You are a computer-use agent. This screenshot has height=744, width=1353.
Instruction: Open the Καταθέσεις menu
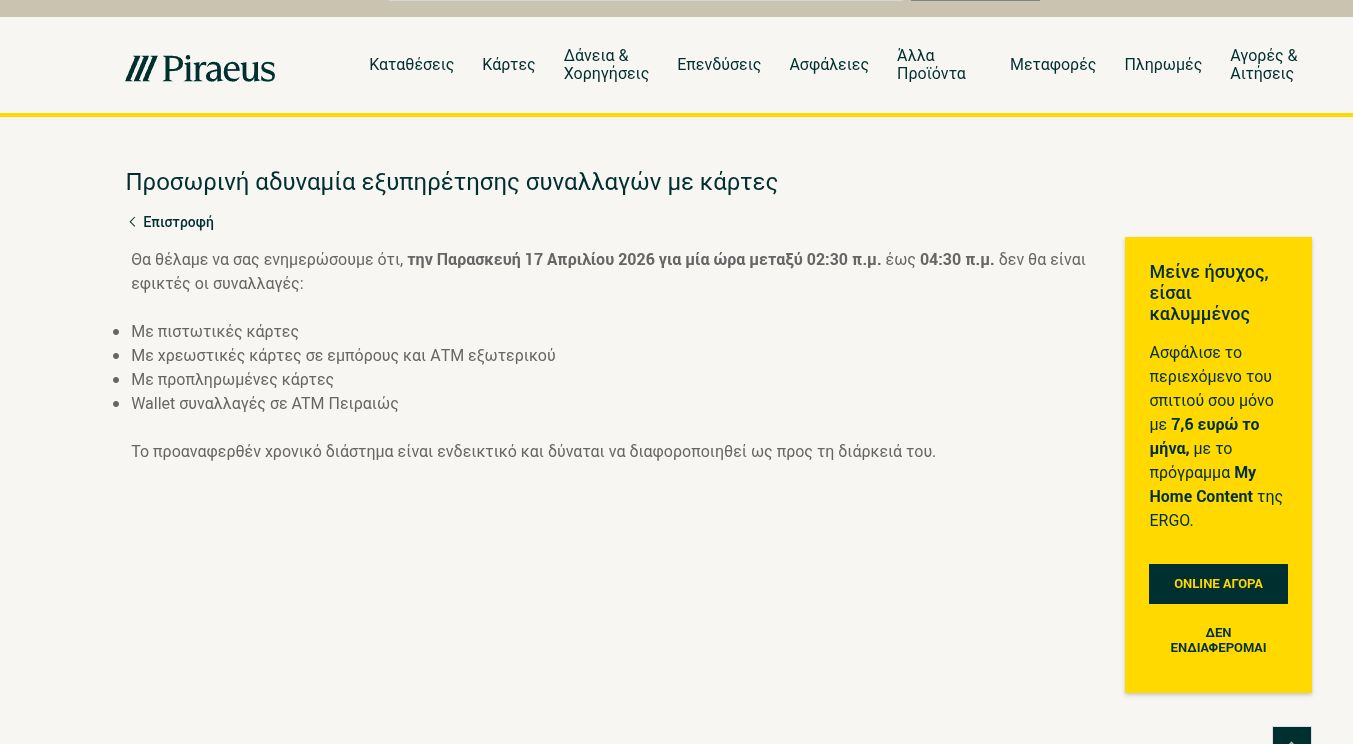pyautogui.click(x=411, y=65)
